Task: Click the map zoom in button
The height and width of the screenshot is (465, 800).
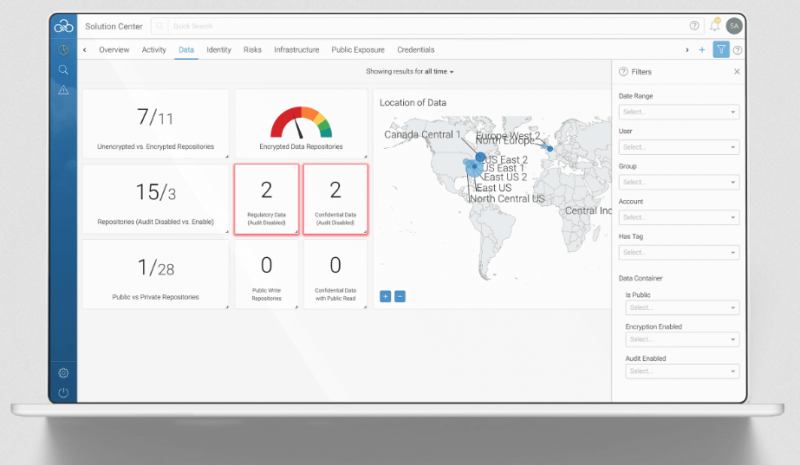Action: [385, 296]
